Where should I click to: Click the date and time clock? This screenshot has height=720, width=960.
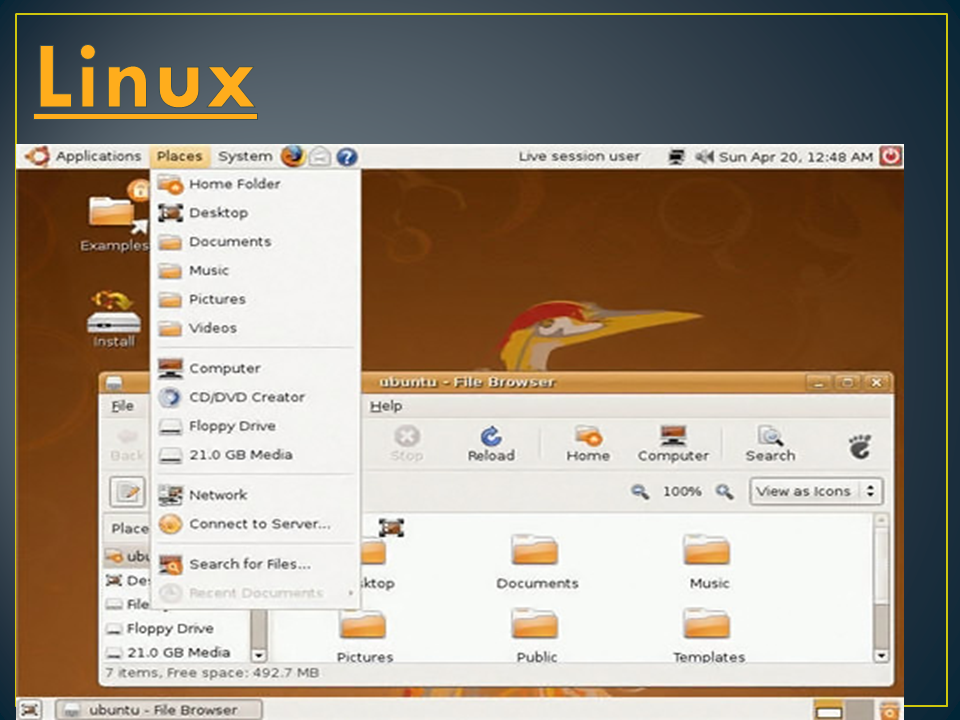(x=795, y=157)
